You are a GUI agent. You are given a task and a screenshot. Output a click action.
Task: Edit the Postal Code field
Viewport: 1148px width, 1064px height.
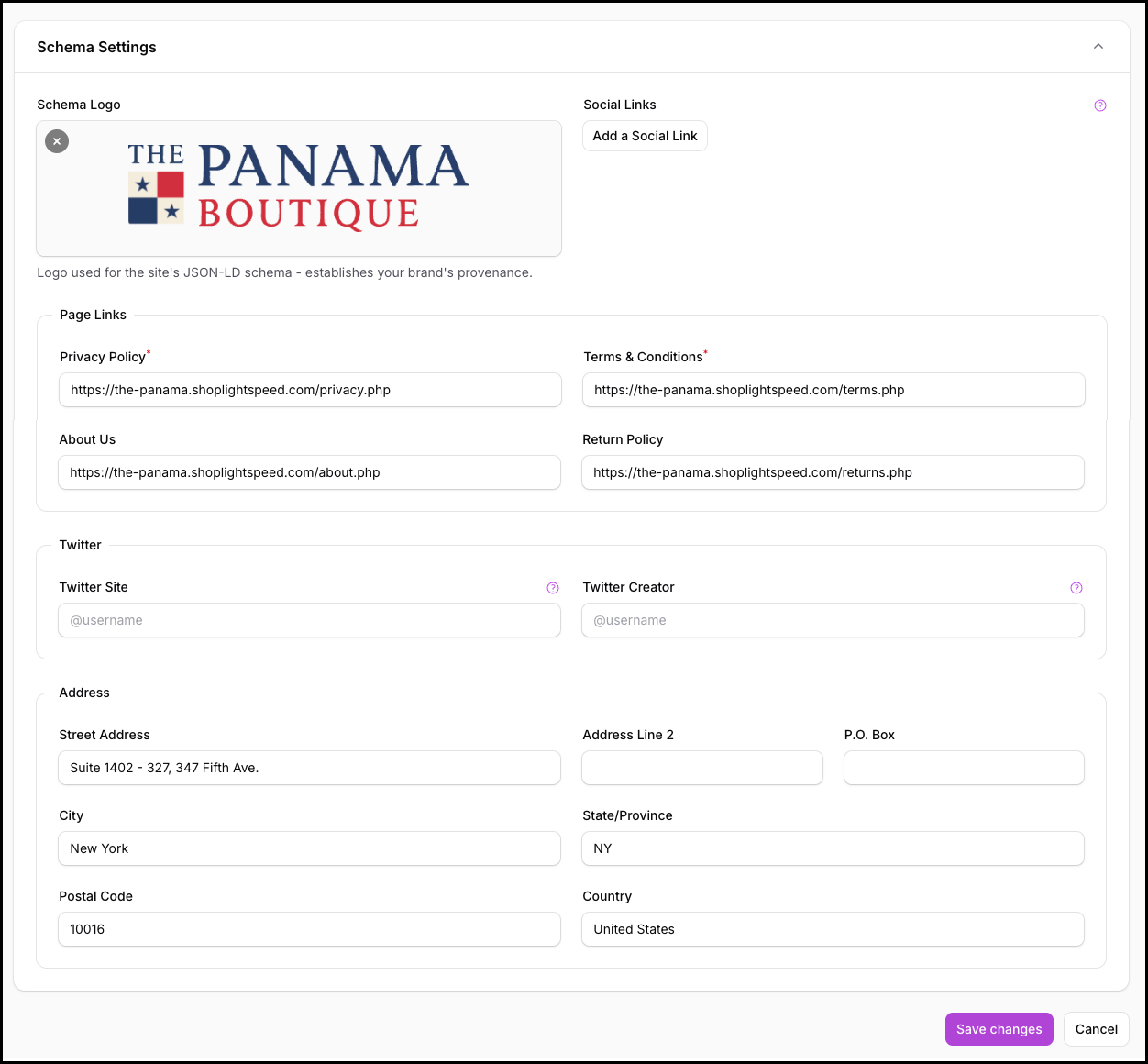[309, 929]
